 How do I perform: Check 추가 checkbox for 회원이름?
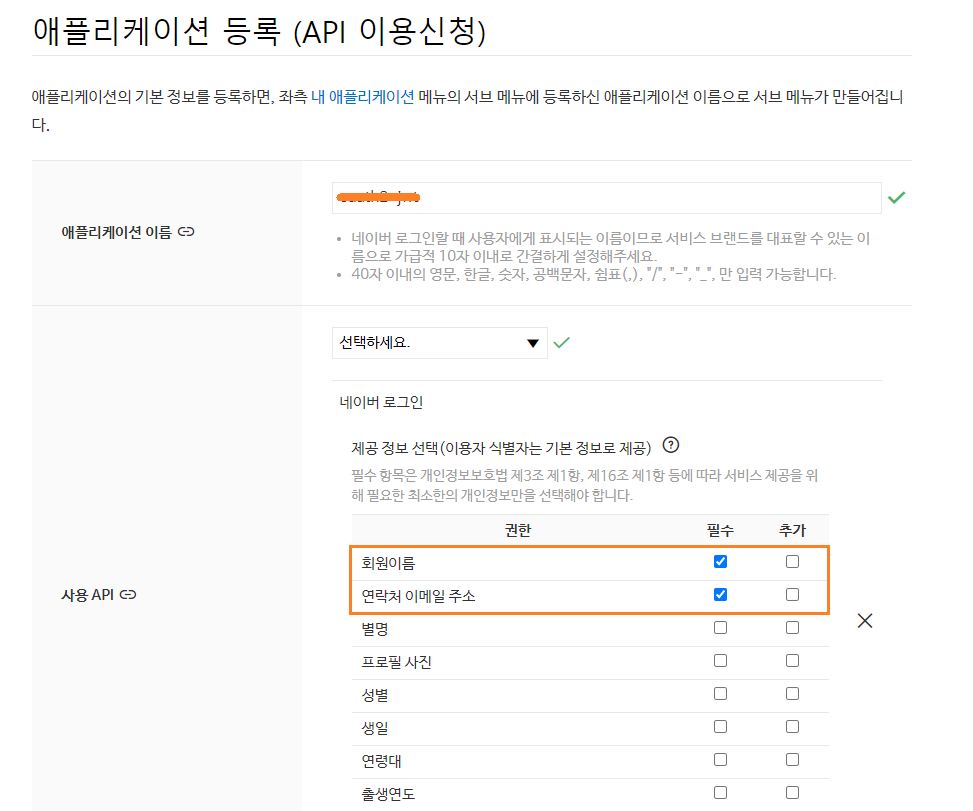point(792,562)
